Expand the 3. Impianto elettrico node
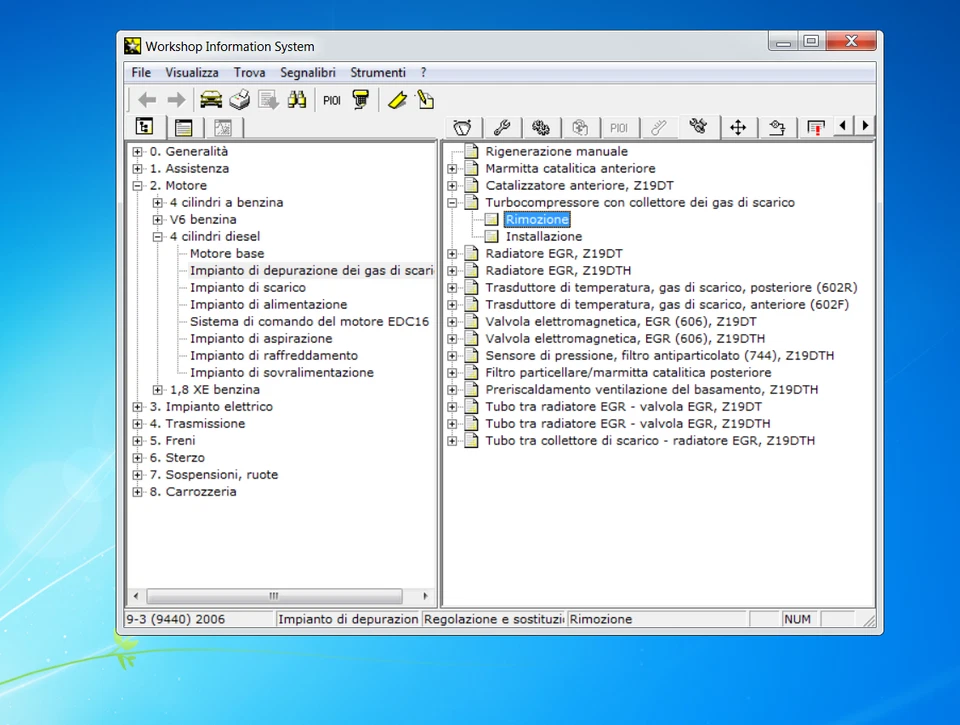Image resolution: width=960 pixels, height=725 pixels. [137, 407]
